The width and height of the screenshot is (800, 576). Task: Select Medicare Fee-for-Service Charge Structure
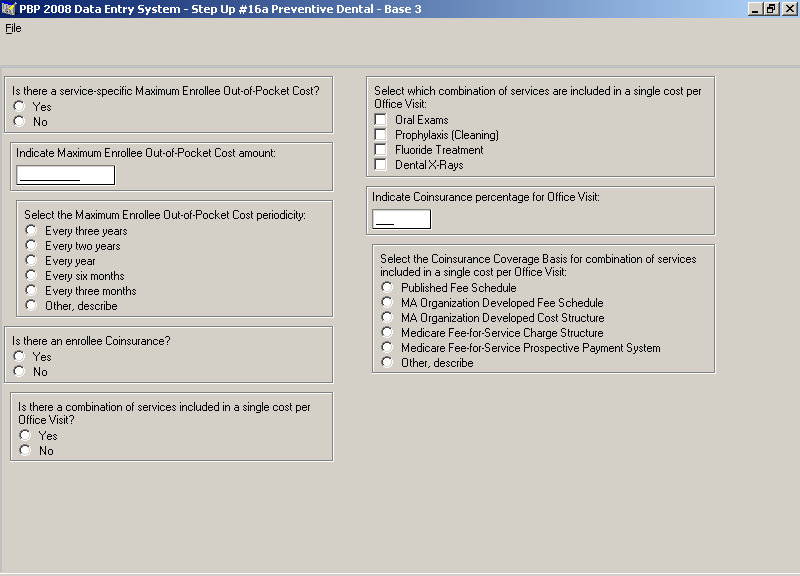point(387,332)
